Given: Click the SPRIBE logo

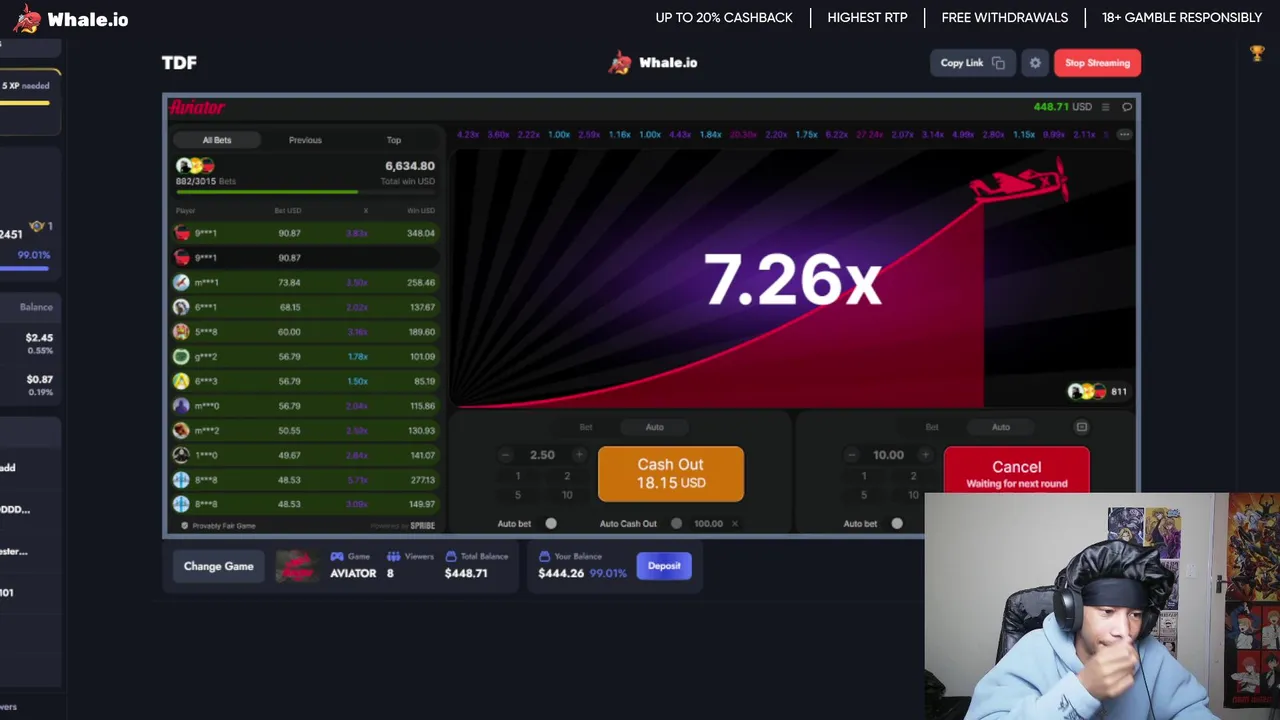Looking at the screenshot, I should click(x=422, y=526).
